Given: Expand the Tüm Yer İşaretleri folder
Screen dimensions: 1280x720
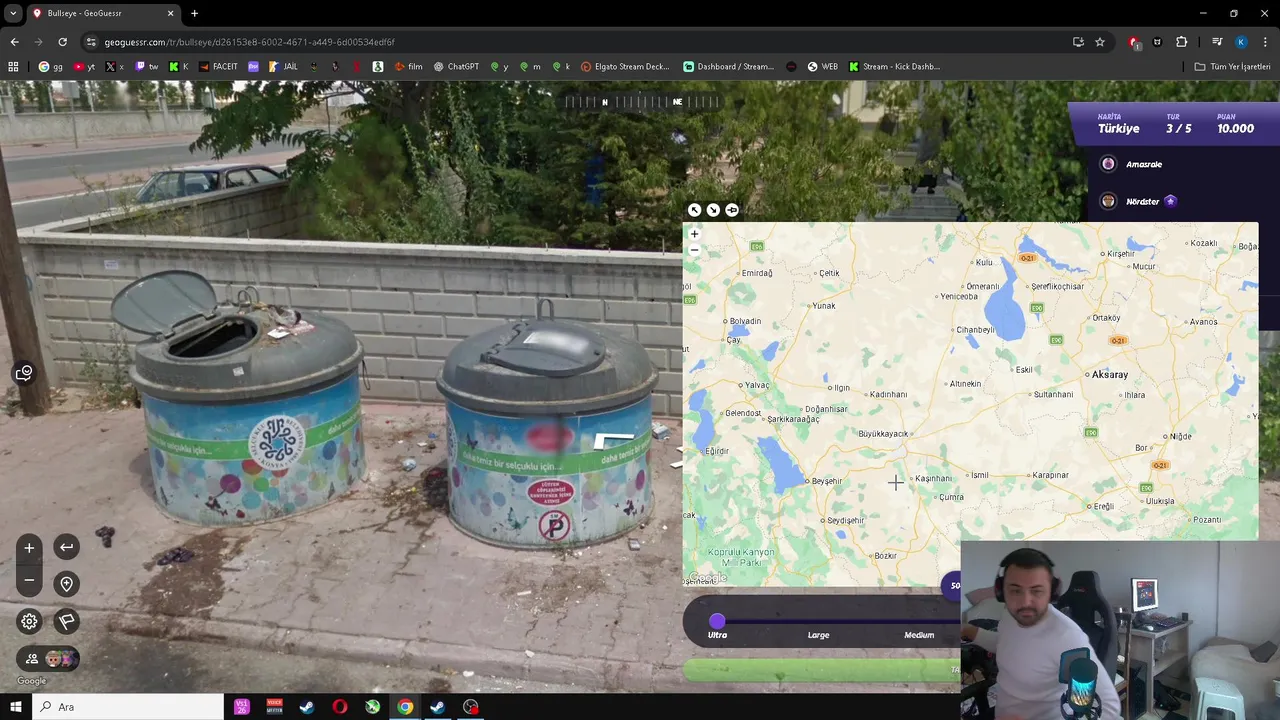Looking at the screenshot, I should point(1232,67).
